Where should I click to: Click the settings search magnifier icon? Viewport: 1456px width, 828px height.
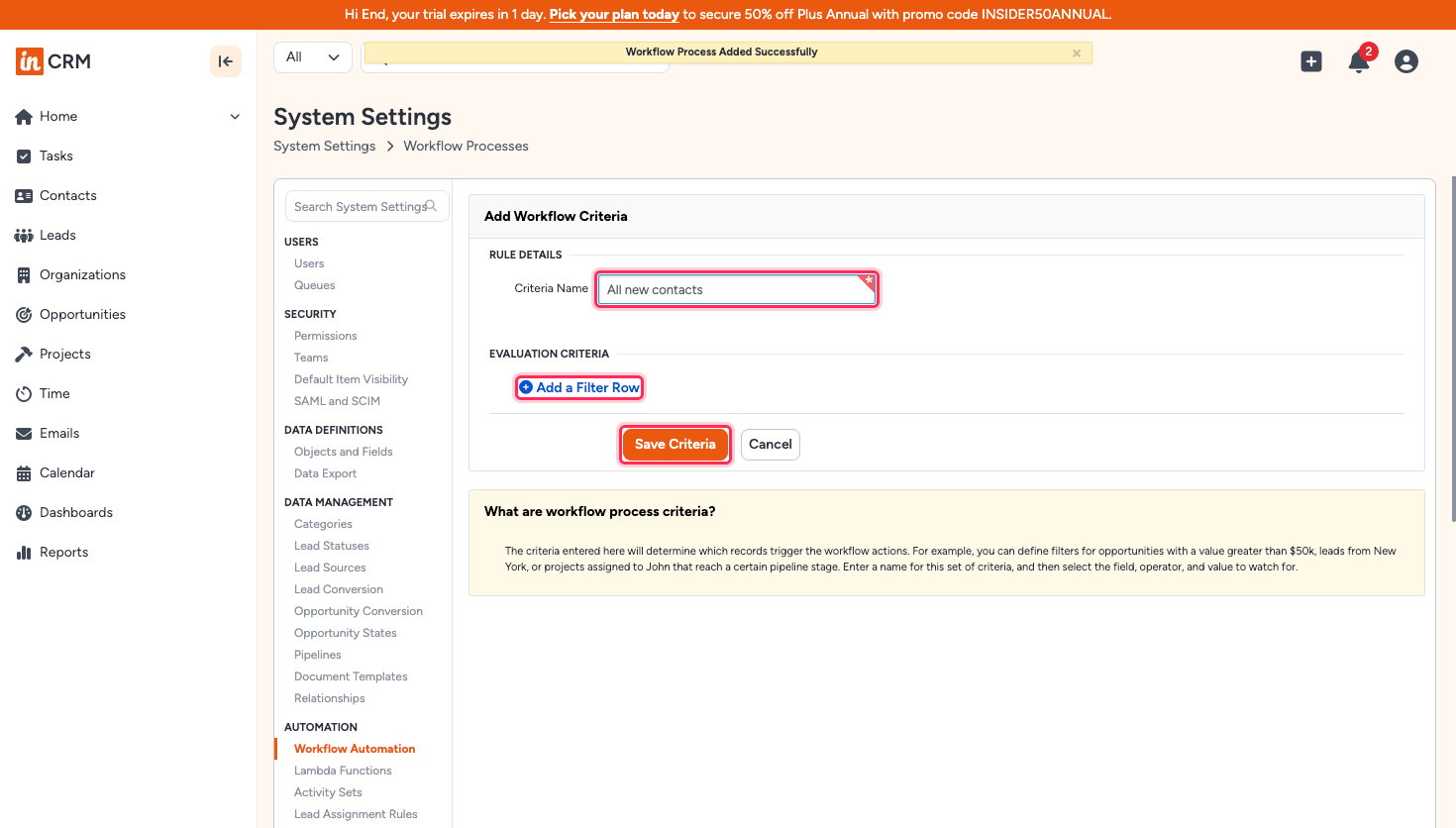click(431, 206)
